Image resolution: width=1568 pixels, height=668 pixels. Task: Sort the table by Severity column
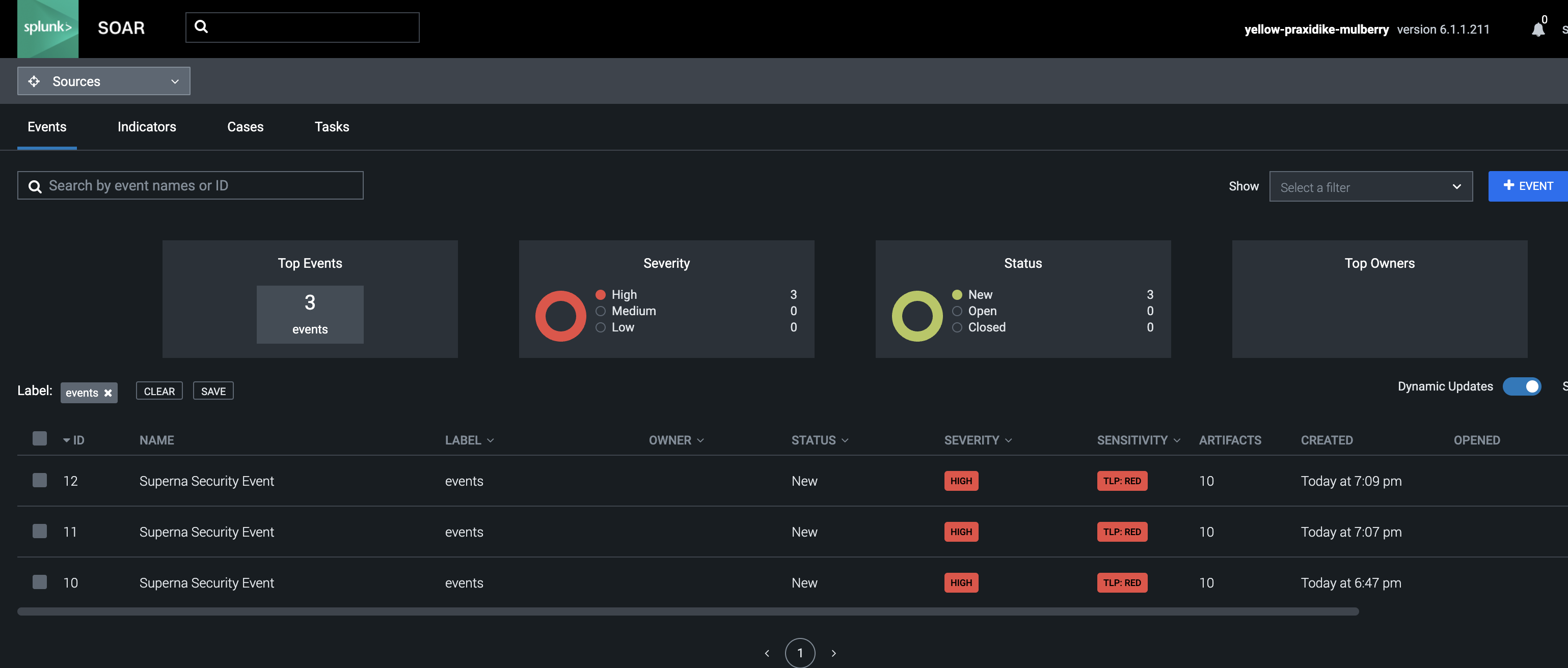pos(977,440)
